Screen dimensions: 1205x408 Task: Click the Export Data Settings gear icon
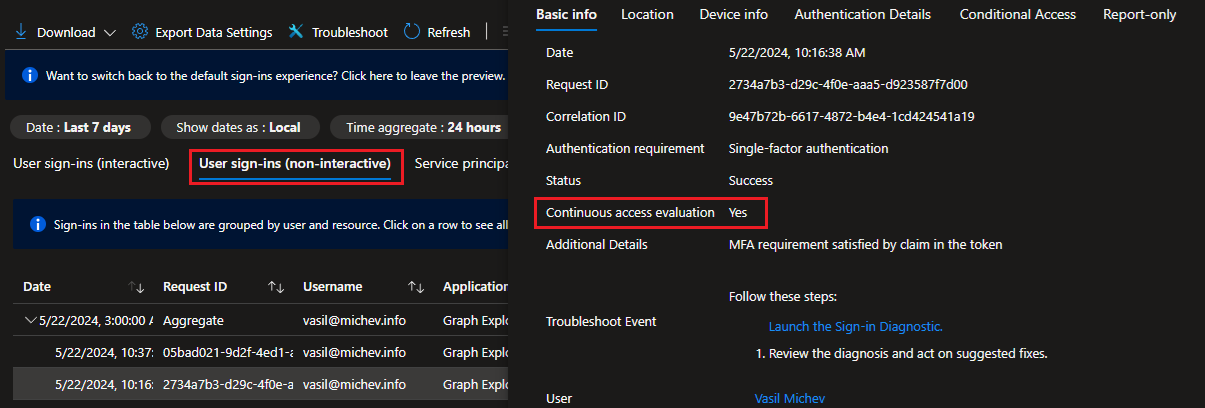click(x=140, y=32)
